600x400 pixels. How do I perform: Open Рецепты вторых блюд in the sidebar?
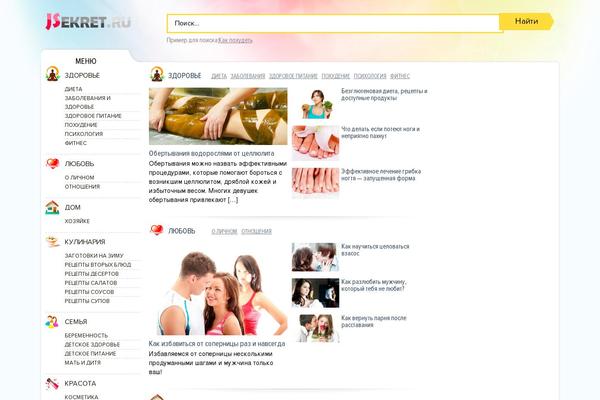tap(98, 264)
